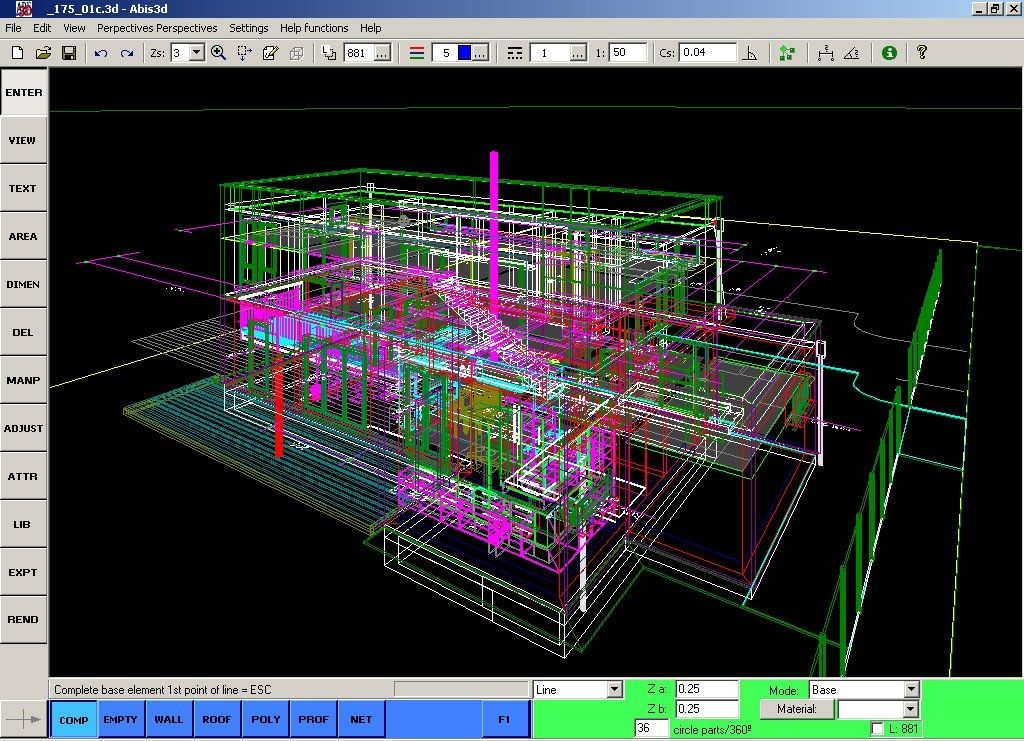1024x741 pixels.
Task: Open the edit/redraw pencil tool
Action: [271, 52]
